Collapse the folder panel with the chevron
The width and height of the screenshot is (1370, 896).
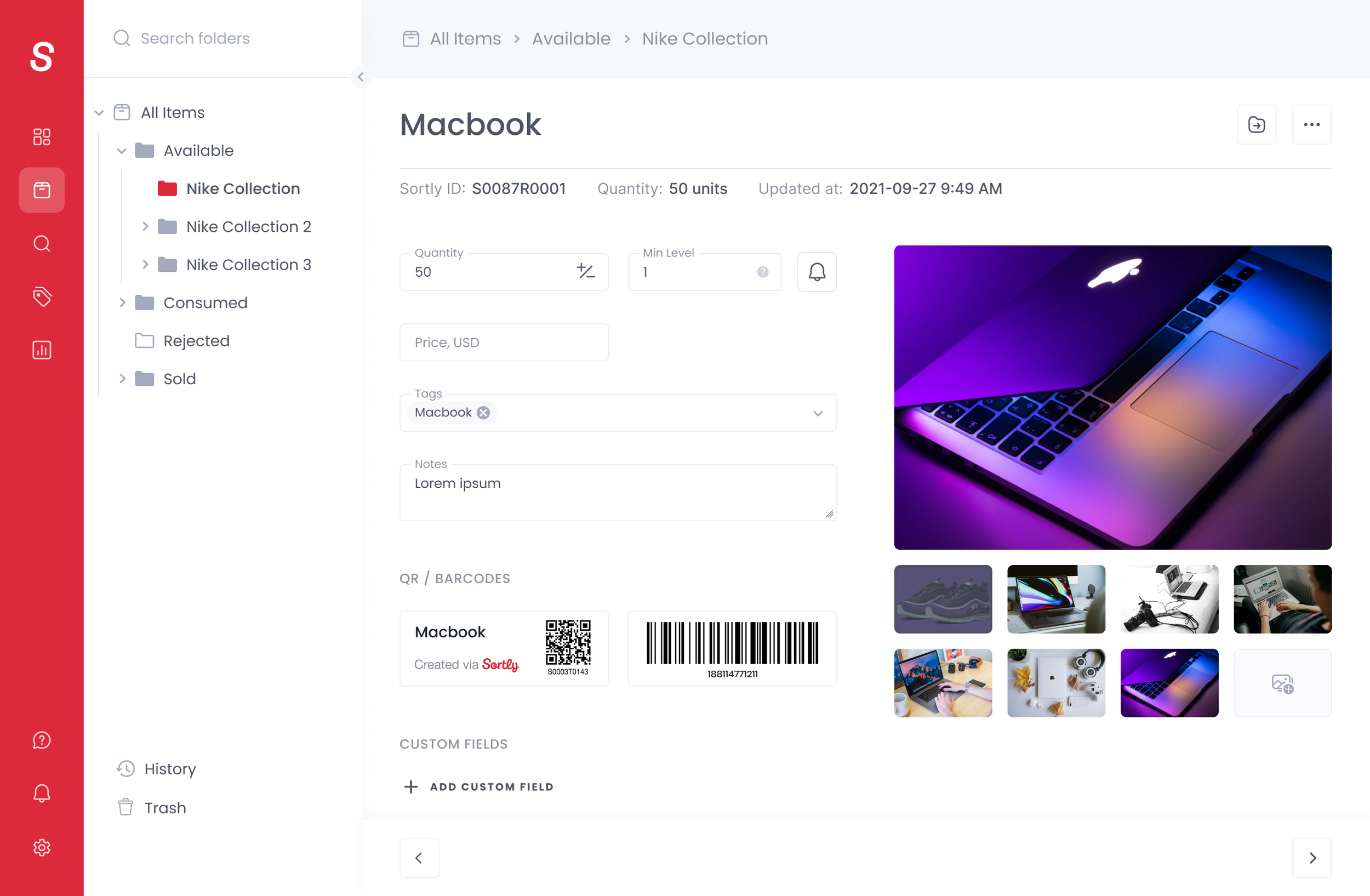click(x=361, y=77)
